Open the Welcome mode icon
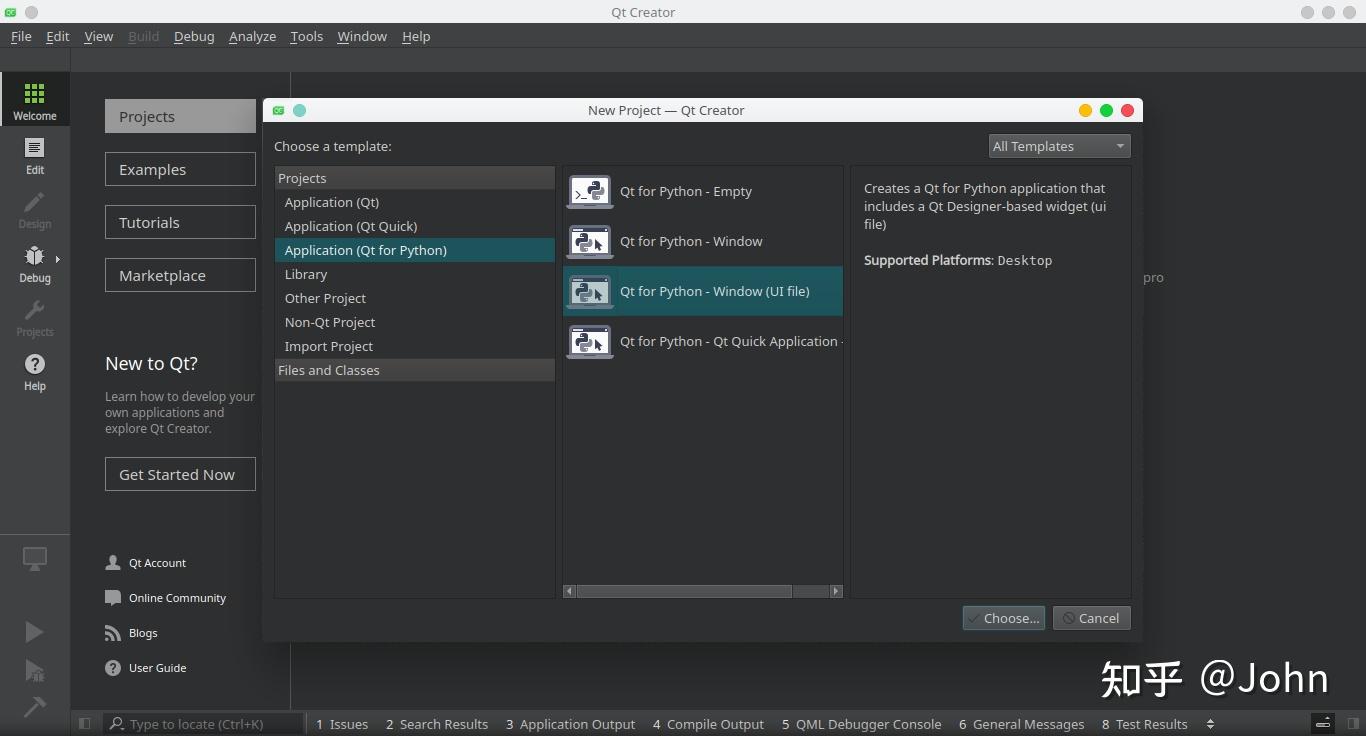 (35, 99)
